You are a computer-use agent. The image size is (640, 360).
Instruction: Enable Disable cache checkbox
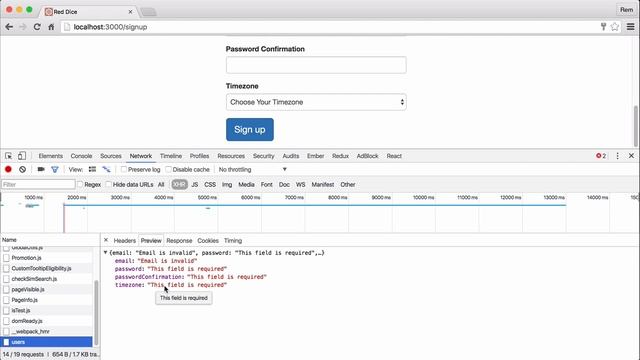click(x=168, y=169)
